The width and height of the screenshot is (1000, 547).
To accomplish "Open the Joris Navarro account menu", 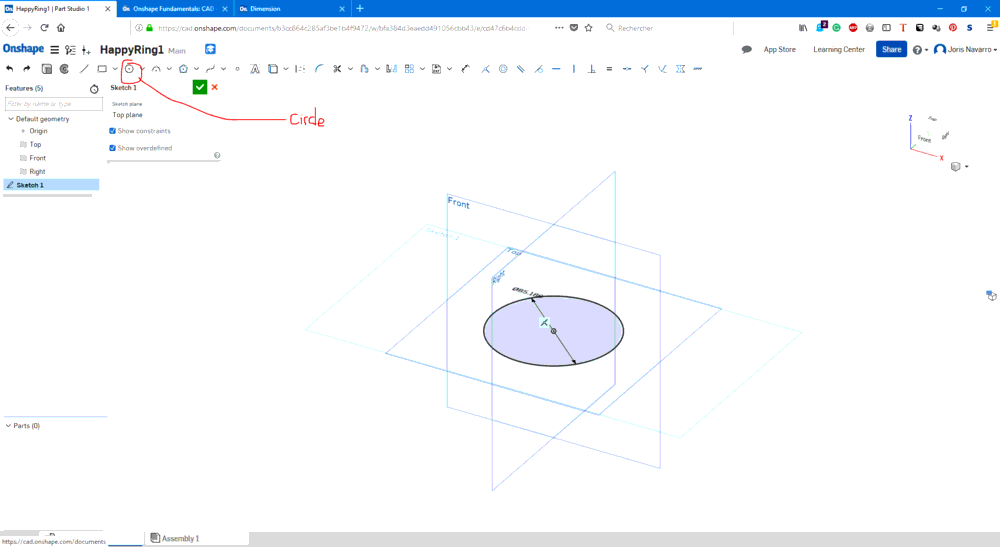I will 966,49.
